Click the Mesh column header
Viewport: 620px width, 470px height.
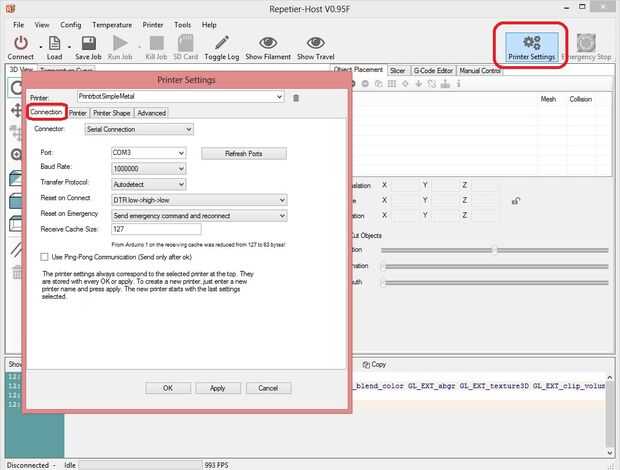click(548, 99)
